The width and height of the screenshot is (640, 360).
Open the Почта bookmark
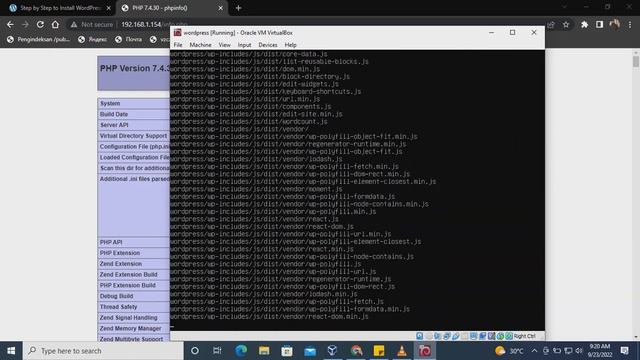click(129, 39)
